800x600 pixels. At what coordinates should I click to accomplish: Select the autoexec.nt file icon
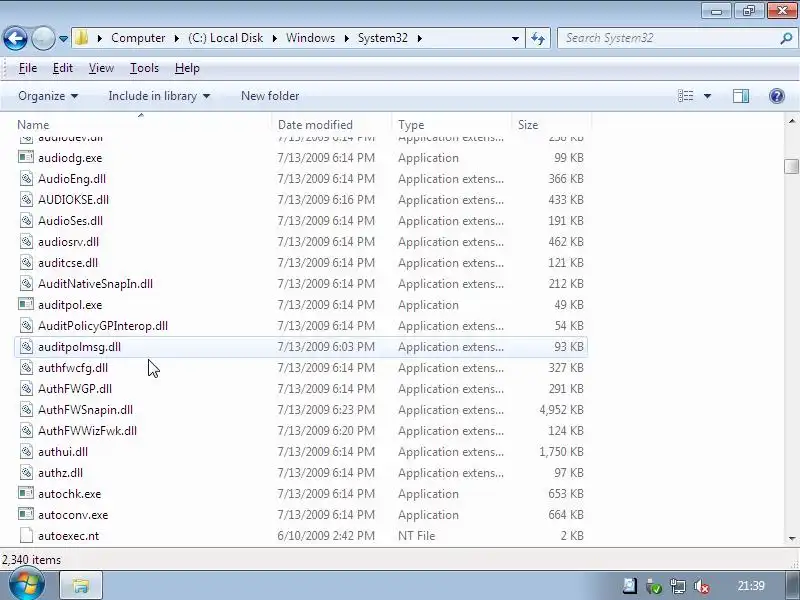[x=26, y=535]
